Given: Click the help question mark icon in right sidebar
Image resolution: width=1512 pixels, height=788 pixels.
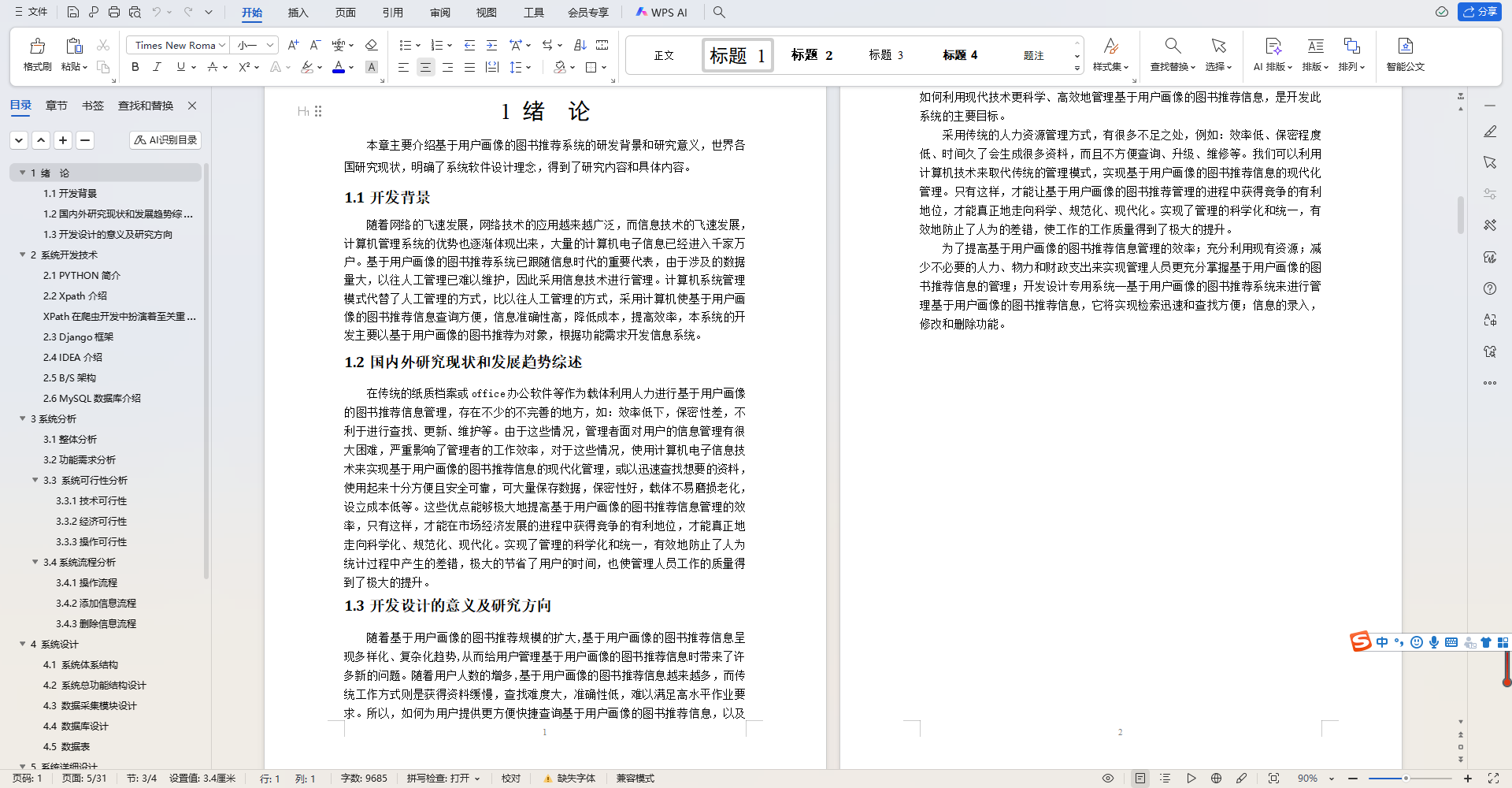Looking at the screenshot, I should point(1490,288).
